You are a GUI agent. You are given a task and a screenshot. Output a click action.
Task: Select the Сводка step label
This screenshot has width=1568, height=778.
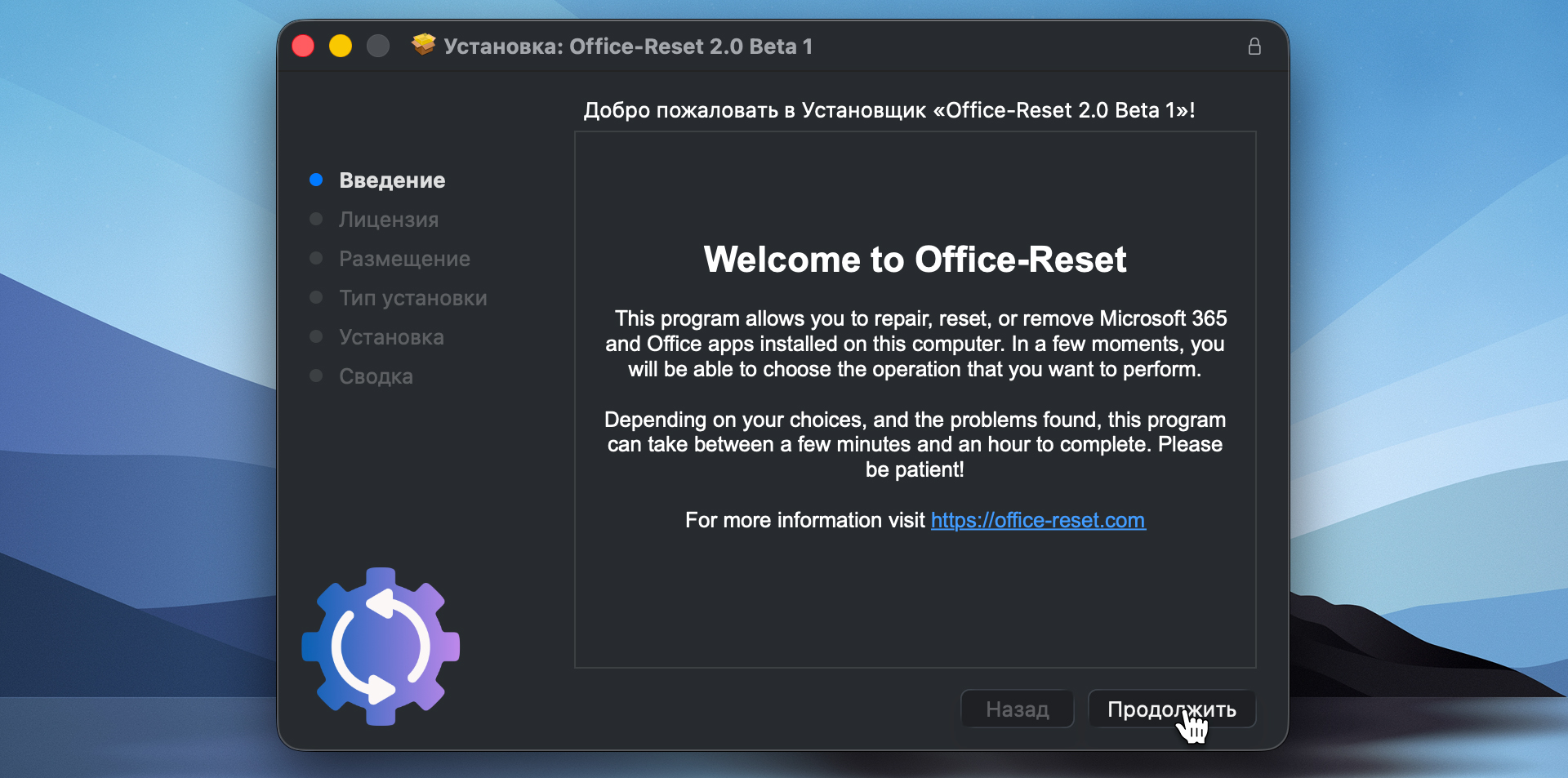(x=376, y=376)
